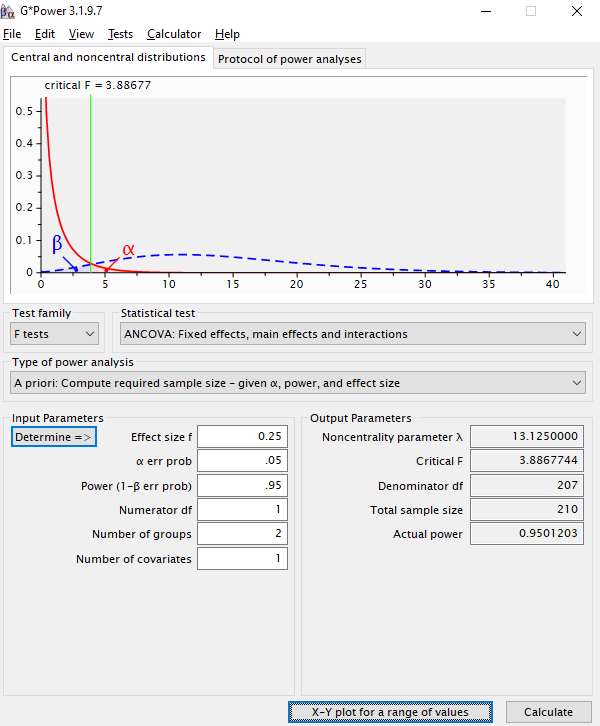Expand the Type of power analysis dropdown

(x=298, y=383)
